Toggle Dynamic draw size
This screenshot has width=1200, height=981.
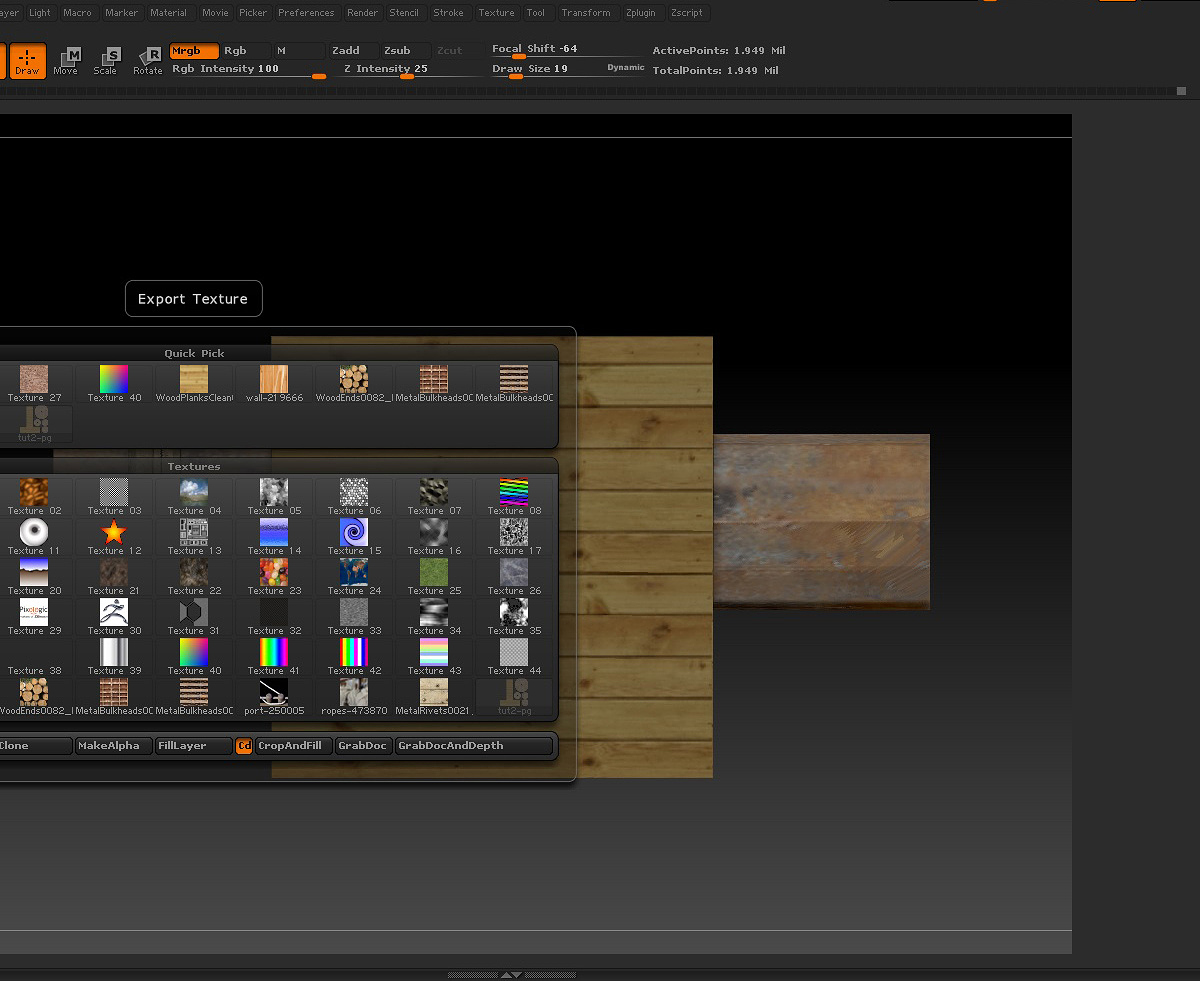coord(626,68)
